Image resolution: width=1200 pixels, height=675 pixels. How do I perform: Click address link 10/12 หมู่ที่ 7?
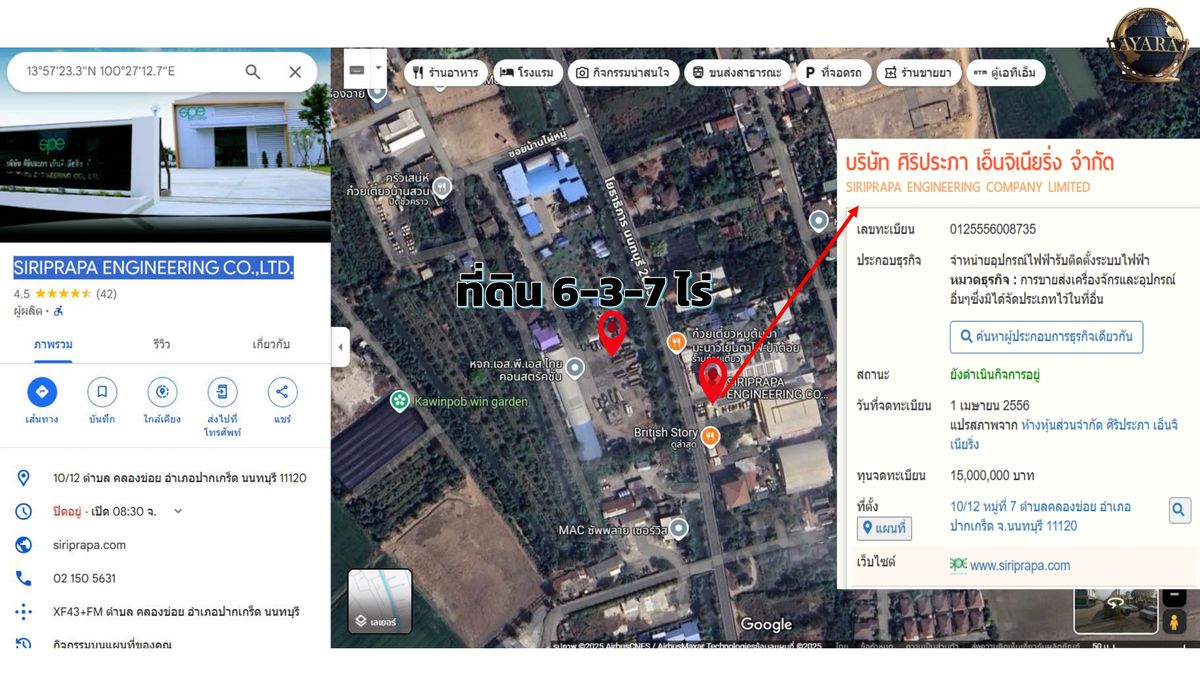tap(1040, 516)
